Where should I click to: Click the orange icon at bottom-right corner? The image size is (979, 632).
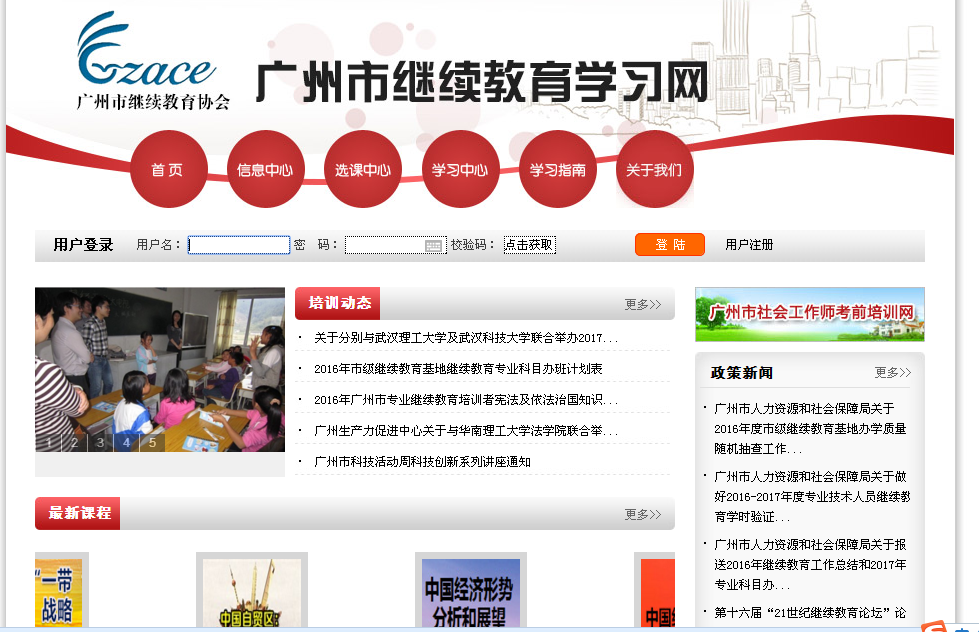pos(935,626)
